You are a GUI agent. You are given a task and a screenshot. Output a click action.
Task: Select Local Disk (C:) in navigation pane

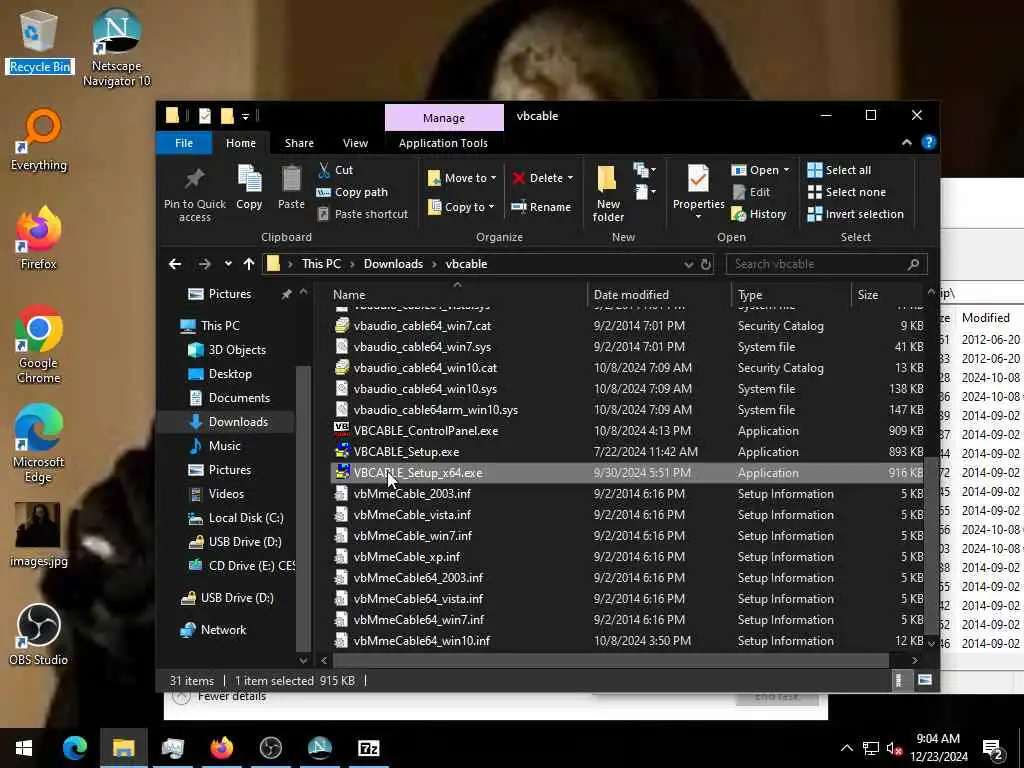pyautogui.click(x=246, y=518)
